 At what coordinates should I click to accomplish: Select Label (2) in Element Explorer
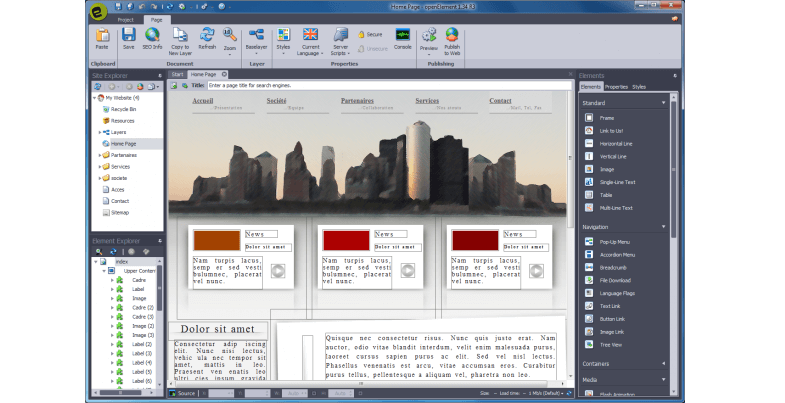tap(142, 344)
